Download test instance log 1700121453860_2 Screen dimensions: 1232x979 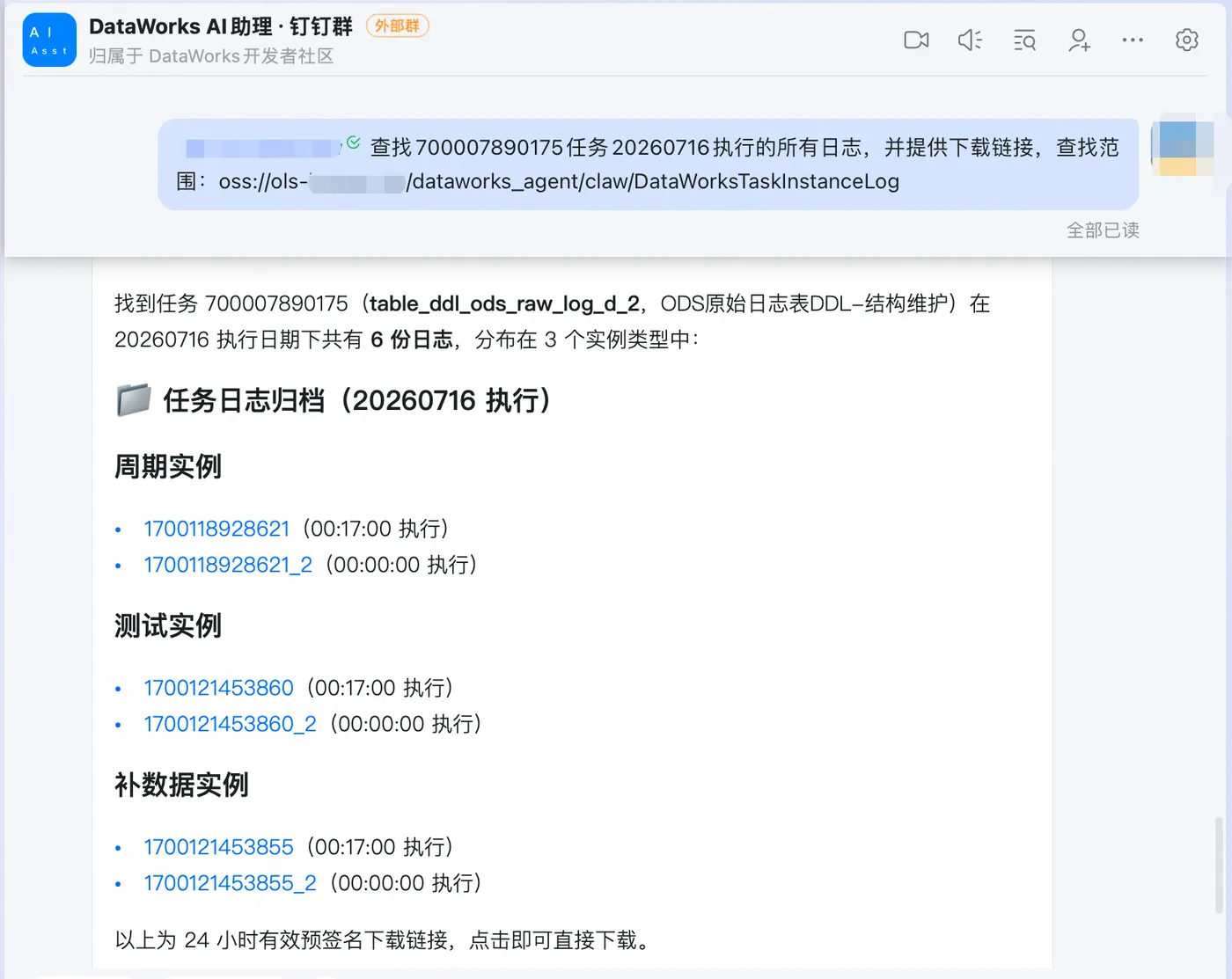230,724
